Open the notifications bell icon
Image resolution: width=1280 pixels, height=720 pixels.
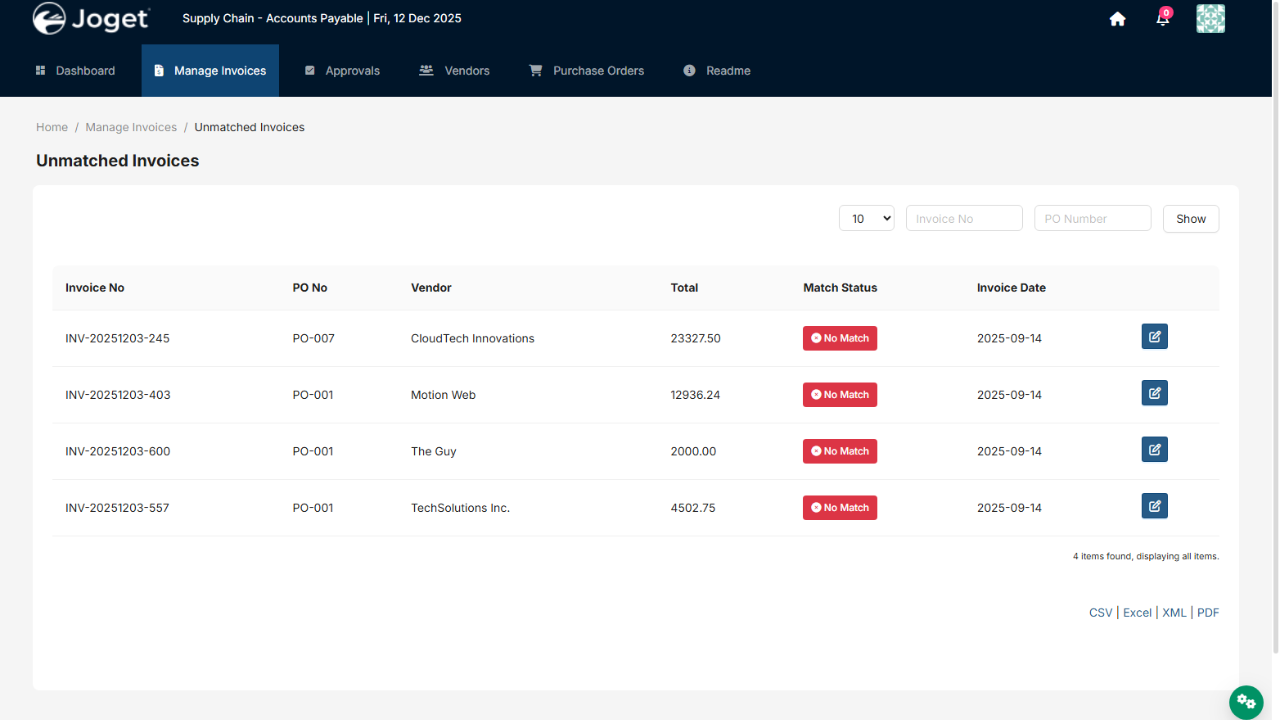point(1162,19)
